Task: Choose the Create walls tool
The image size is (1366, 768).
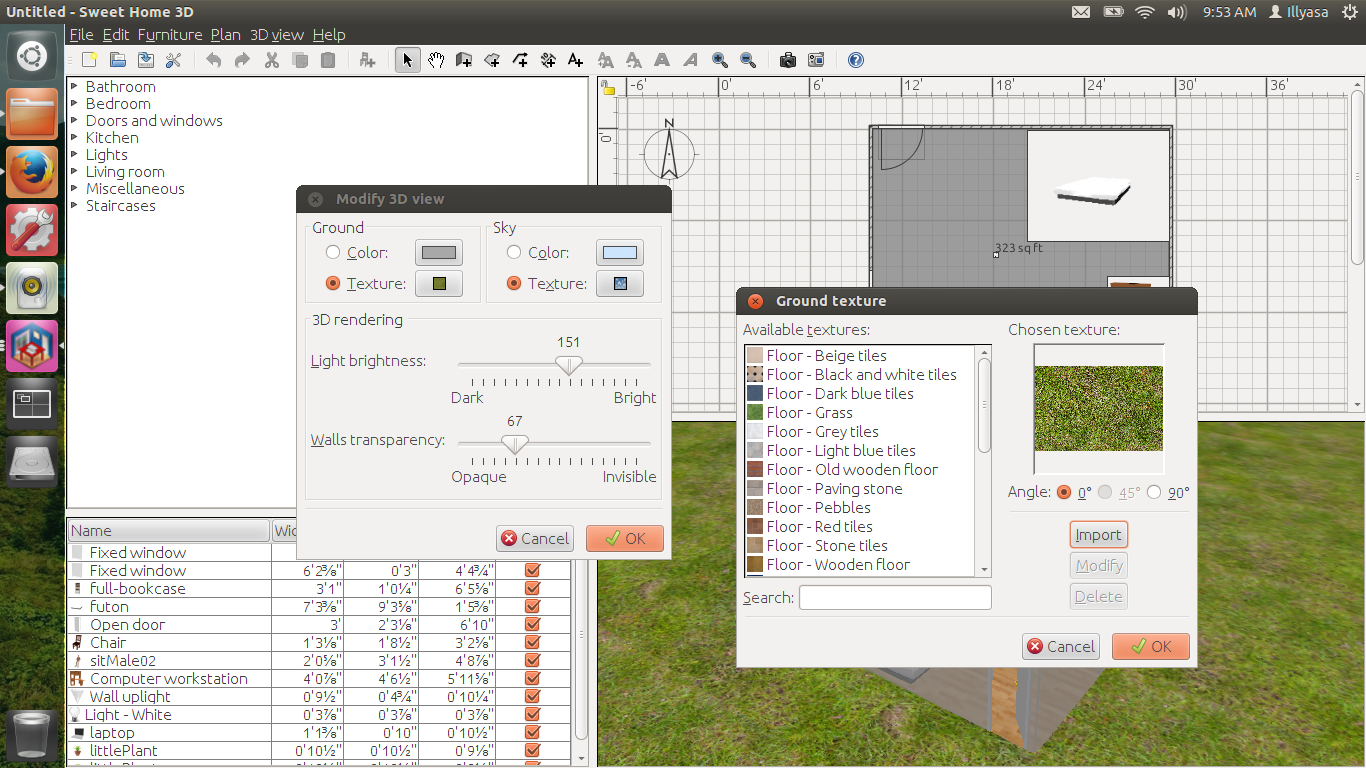Action: 464,60
